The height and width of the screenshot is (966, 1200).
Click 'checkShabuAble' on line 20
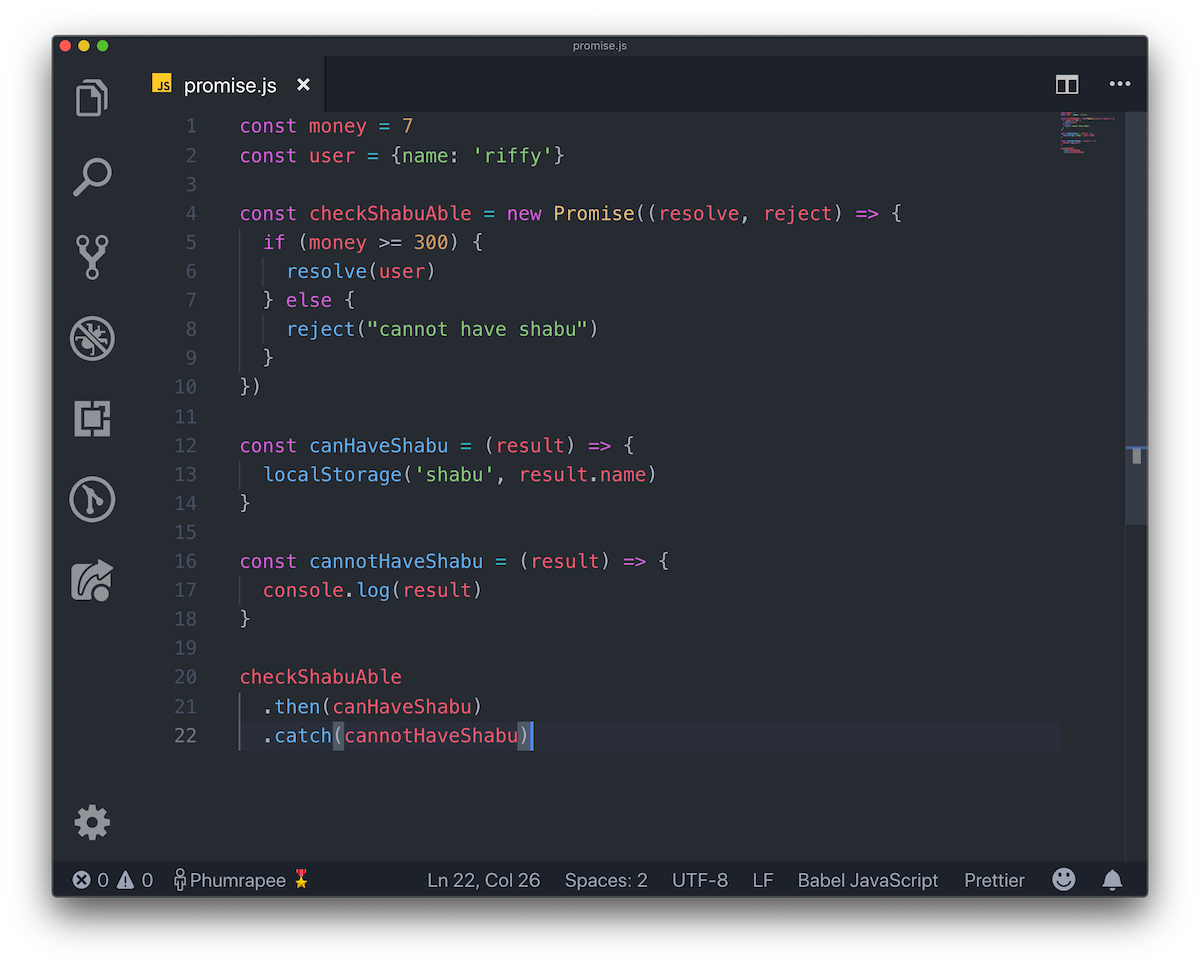click(321, 677)
